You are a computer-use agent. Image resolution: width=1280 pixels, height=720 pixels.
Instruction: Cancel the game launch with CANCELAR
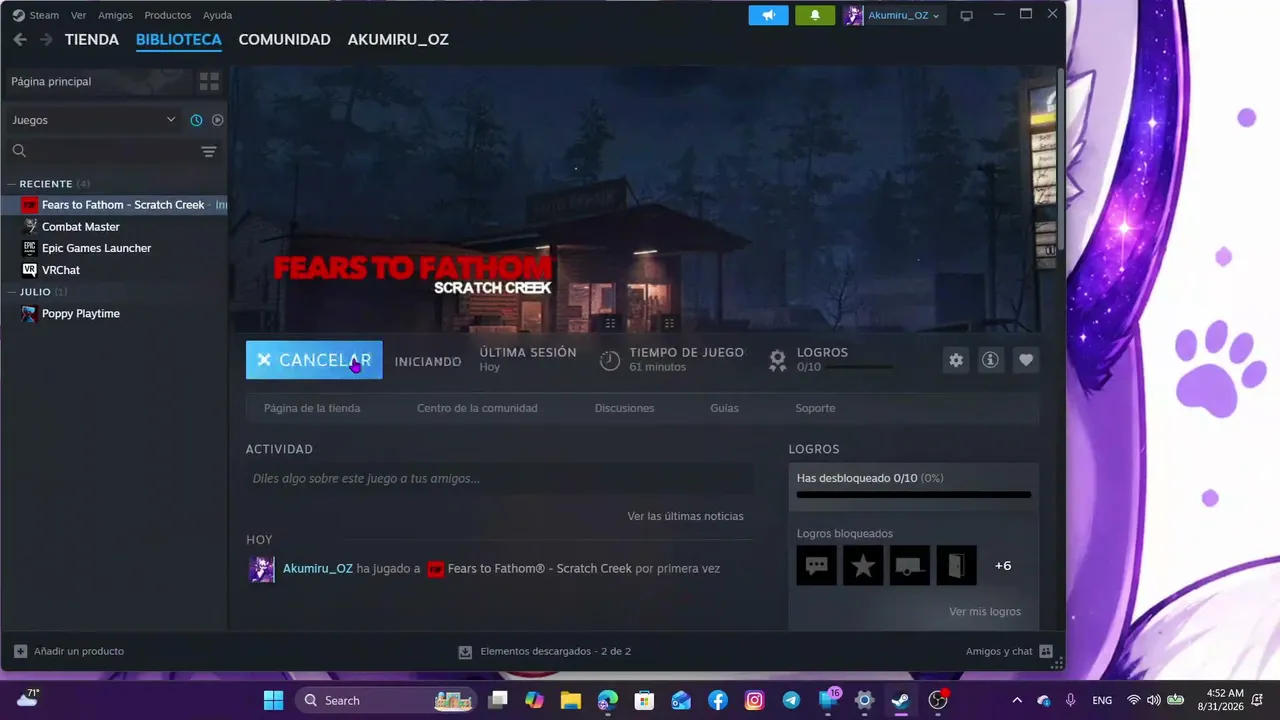[x=314, y=360]
